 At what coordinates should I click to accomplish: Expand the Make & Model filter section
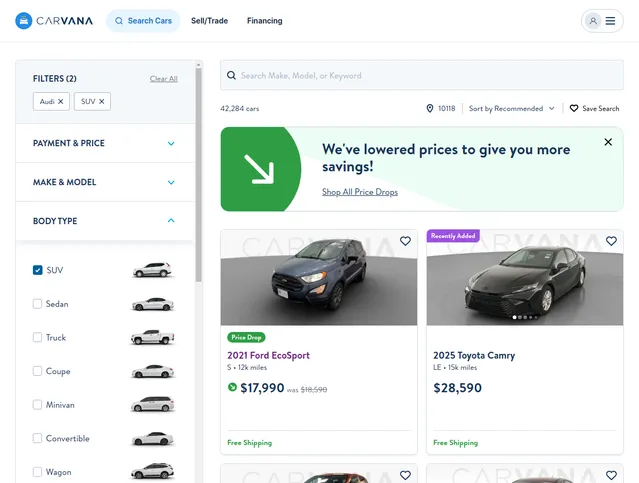[105, 182]
